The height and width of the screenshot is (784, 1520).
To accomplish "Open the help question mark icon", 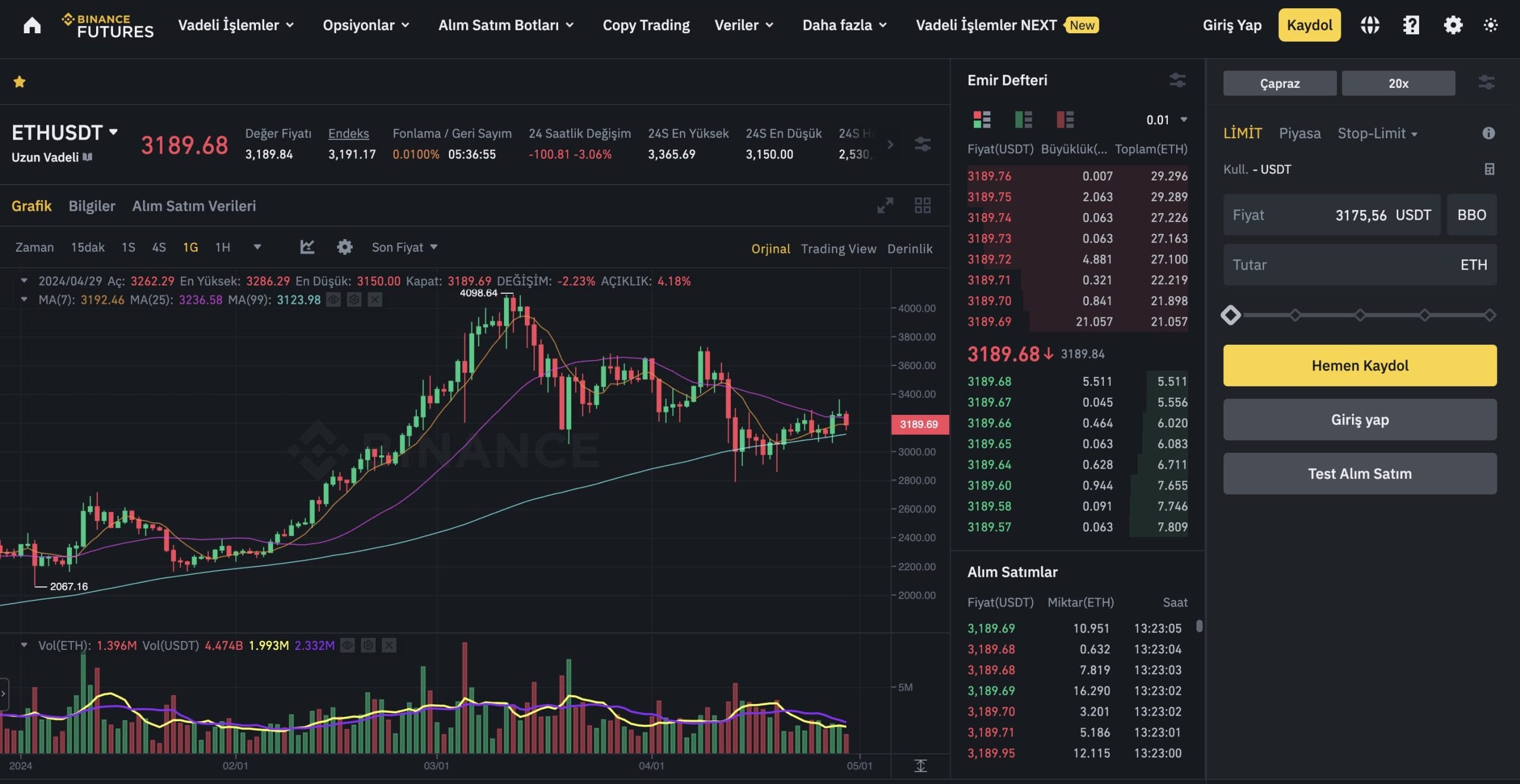I will click(x=1411, y=24).
